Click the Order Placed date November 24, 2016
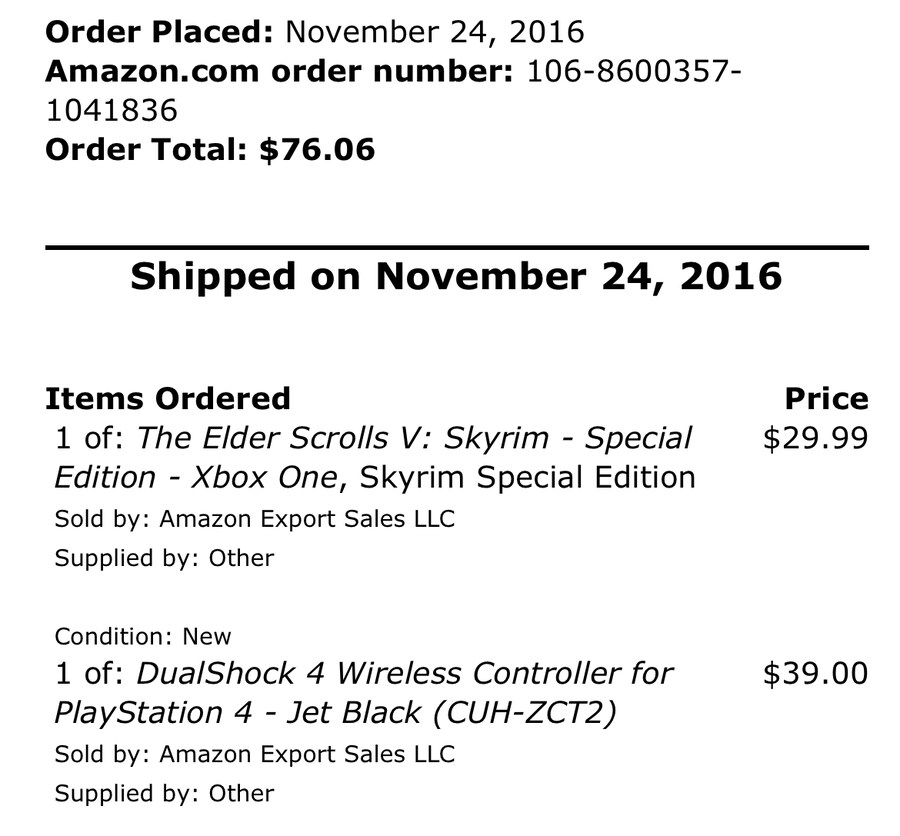900x836 pixels. click(x=435, y=31)
